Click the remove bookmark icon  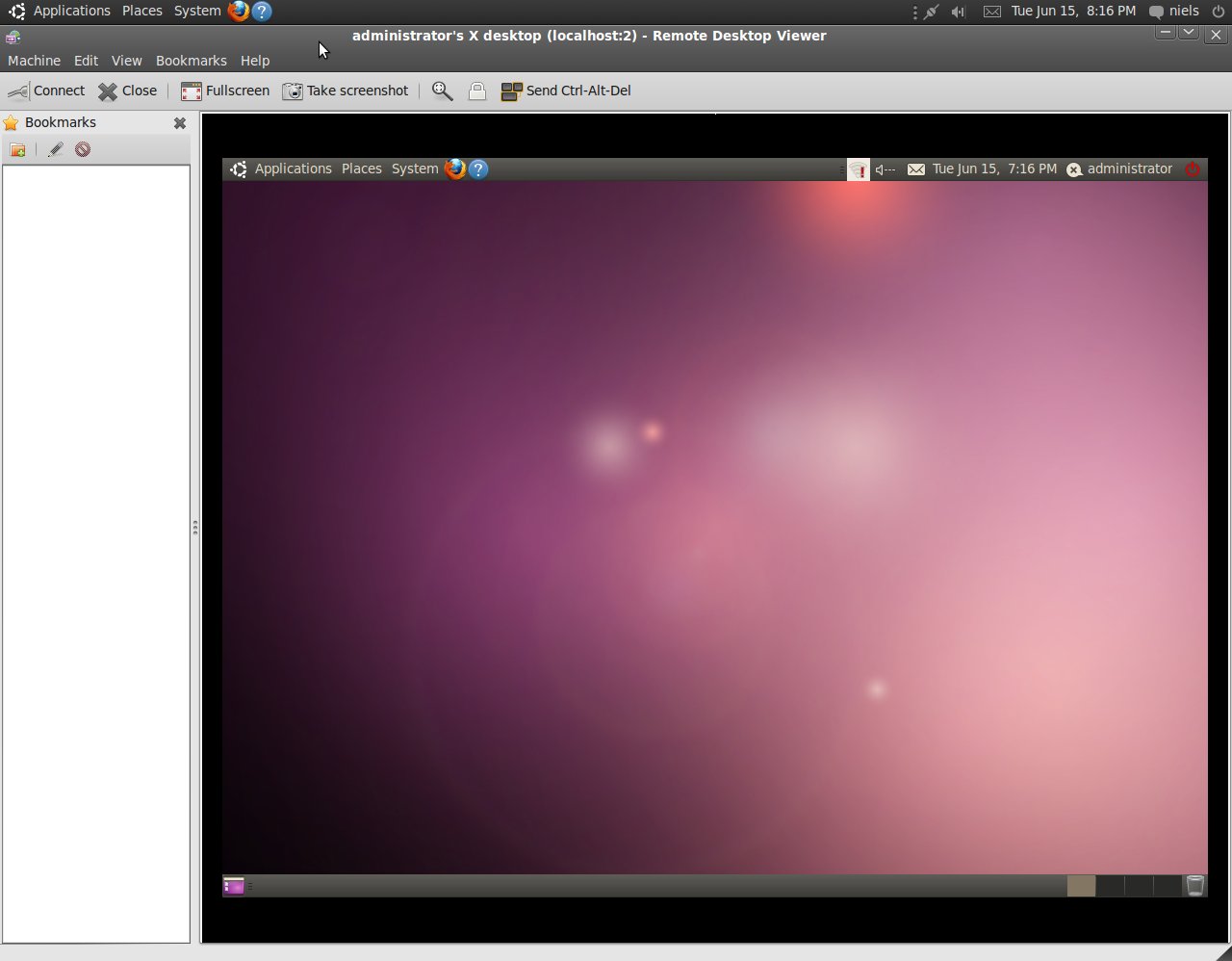pos(83,149)
